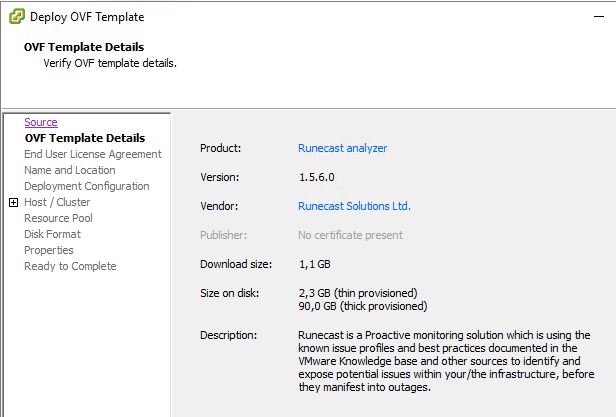Image resolution: width=616 pixels, height=417 pixels.
Task: Go to End User License Agreement step
Action: click(92, 154)
